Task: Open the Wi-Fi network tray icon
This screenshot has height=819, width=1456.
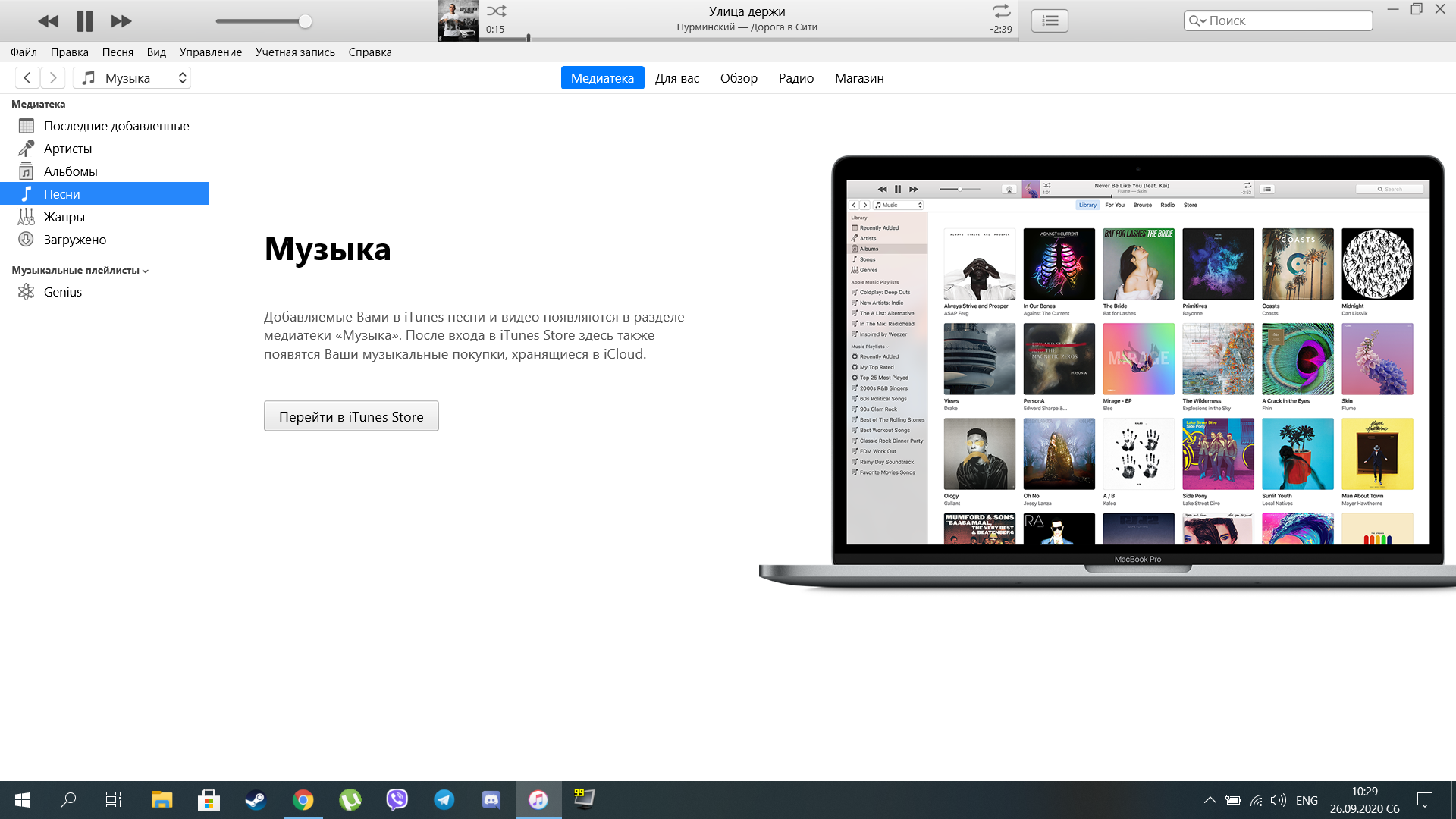Action: tap(1257, 800)
